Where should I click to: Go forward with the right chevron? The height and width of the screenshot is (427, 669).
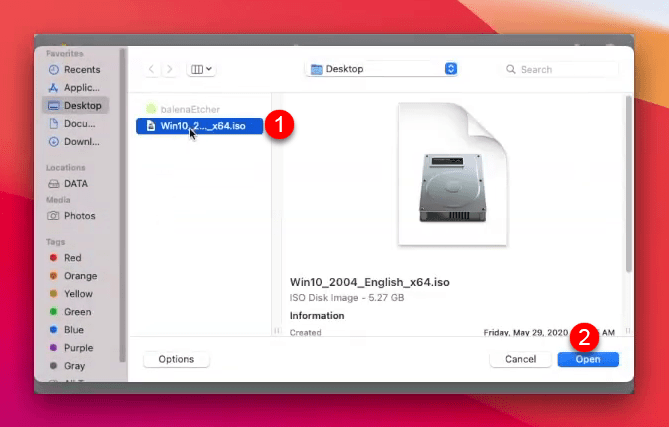click(169, 69)
